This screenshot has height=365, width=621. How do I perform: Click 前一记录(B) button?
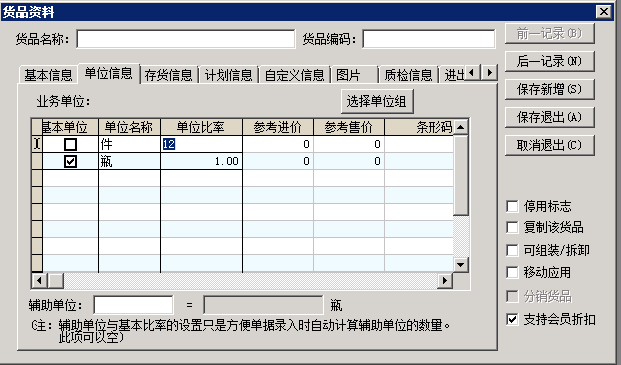tap(549, 34)
